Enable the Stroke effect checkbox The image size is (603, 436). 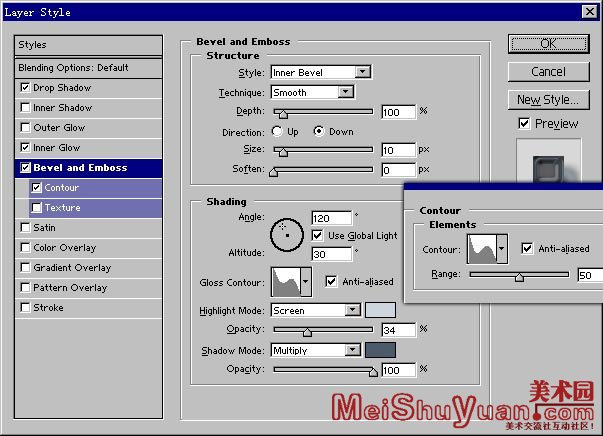(25, 308)
